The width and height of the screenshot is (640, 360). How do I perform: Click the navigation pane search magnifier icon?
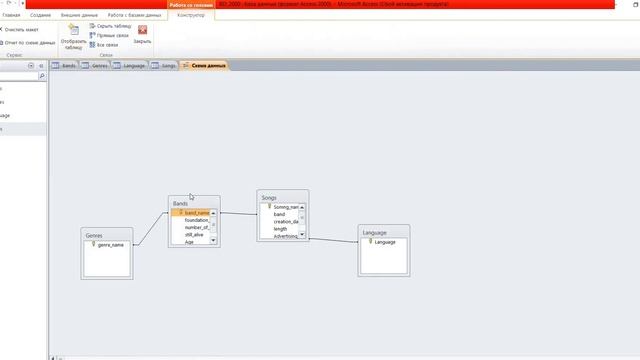pyautogui.click(x=42, y=76)
